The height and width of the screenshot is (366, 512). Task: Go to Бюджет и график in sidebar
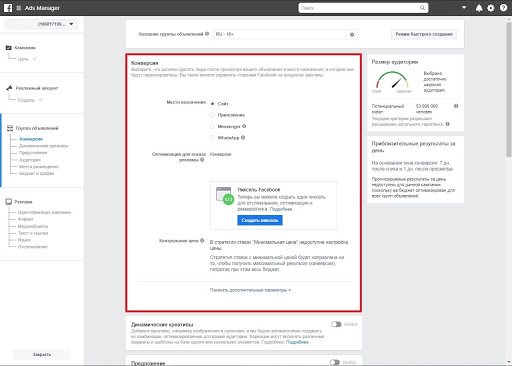pyautogui.click(x=36, y=173)
